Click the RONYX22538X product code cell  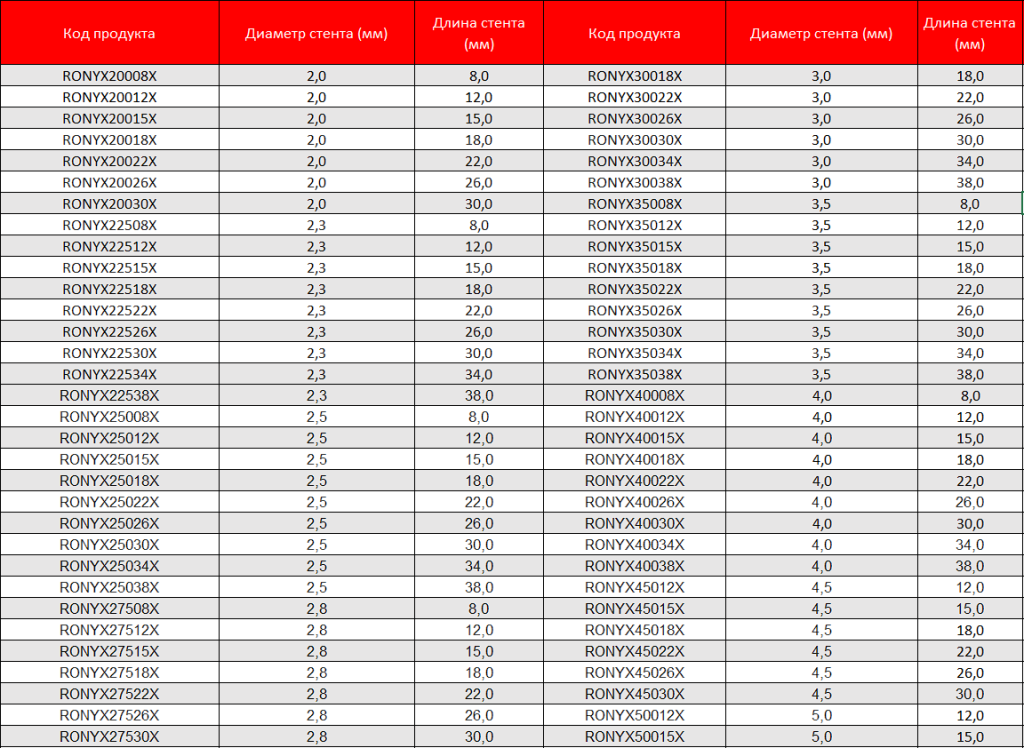(x=109, y=395)
